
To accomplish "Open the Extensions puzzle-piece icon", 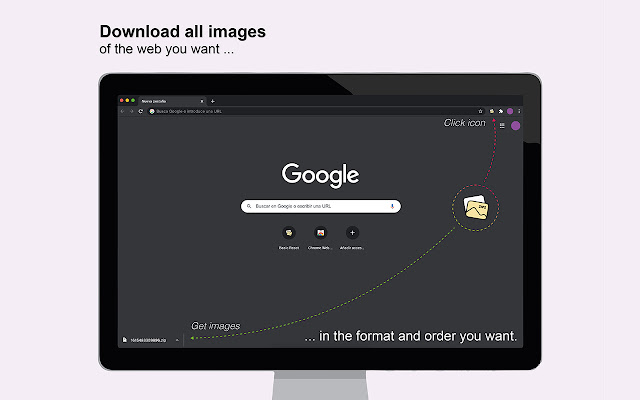I will pos(501,111).
